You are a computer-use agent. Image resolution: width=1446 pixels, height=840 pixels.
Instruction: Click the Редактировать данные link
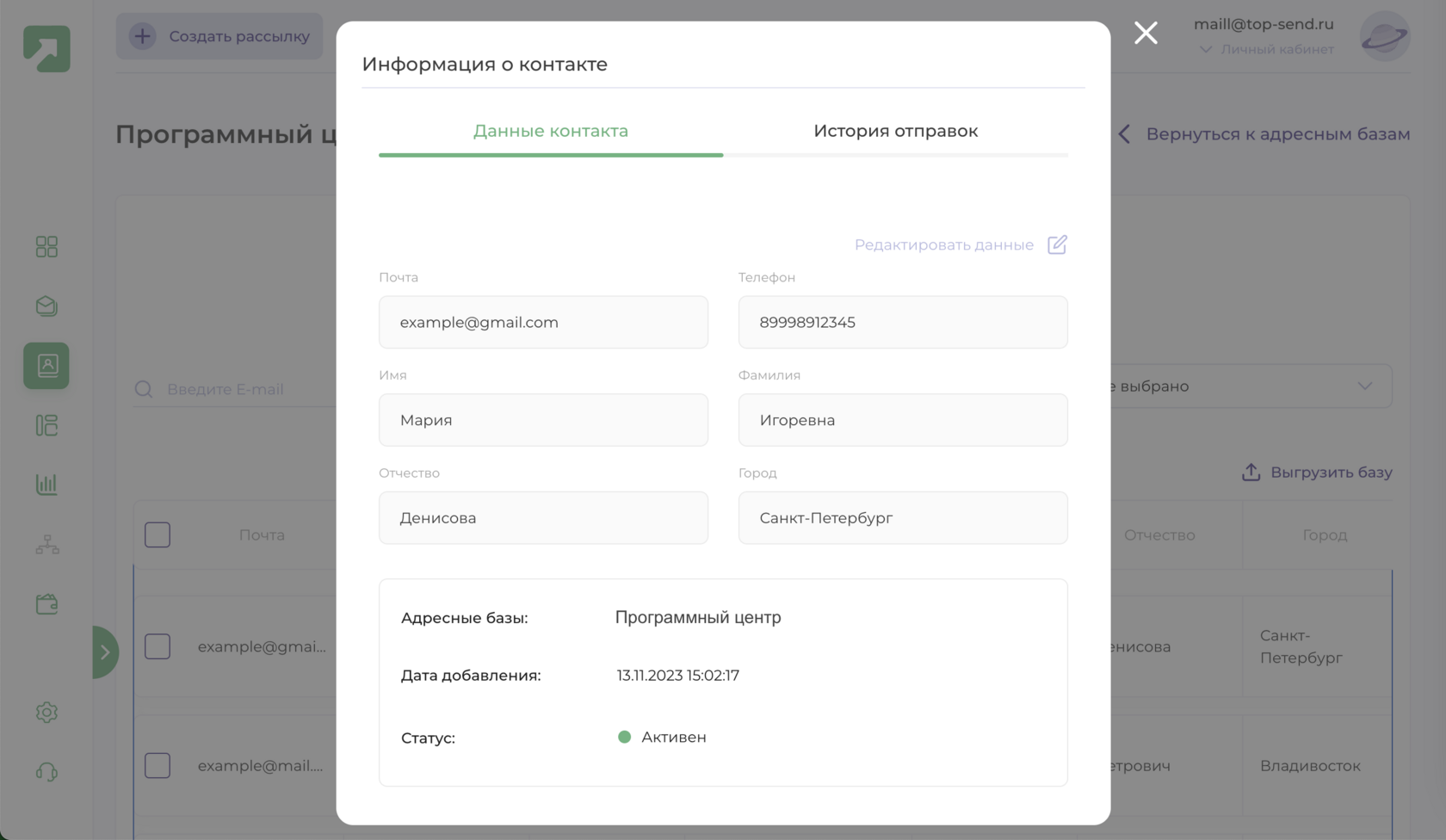(961, 245)
